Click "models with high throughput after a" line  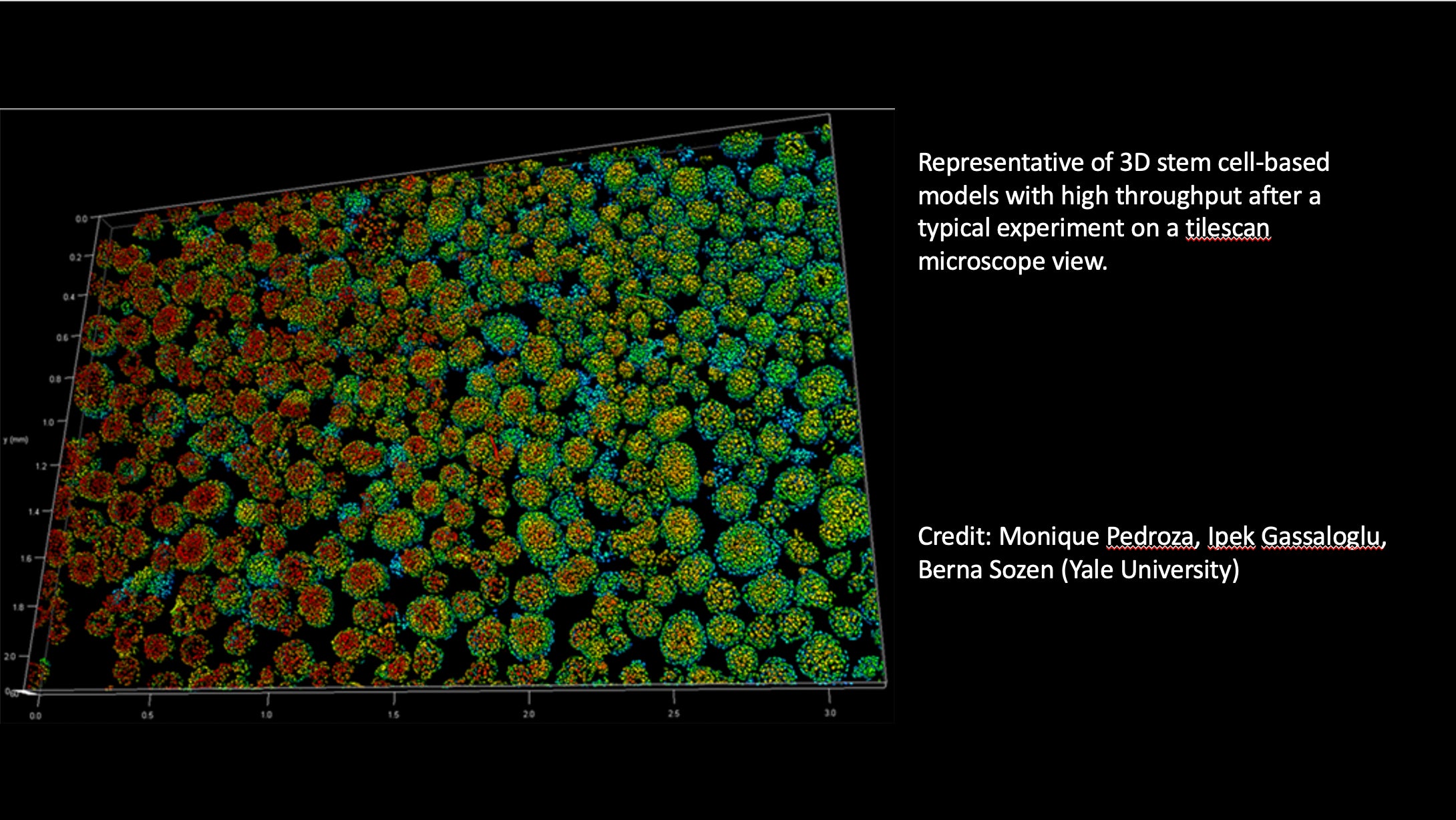[1119, 196]
